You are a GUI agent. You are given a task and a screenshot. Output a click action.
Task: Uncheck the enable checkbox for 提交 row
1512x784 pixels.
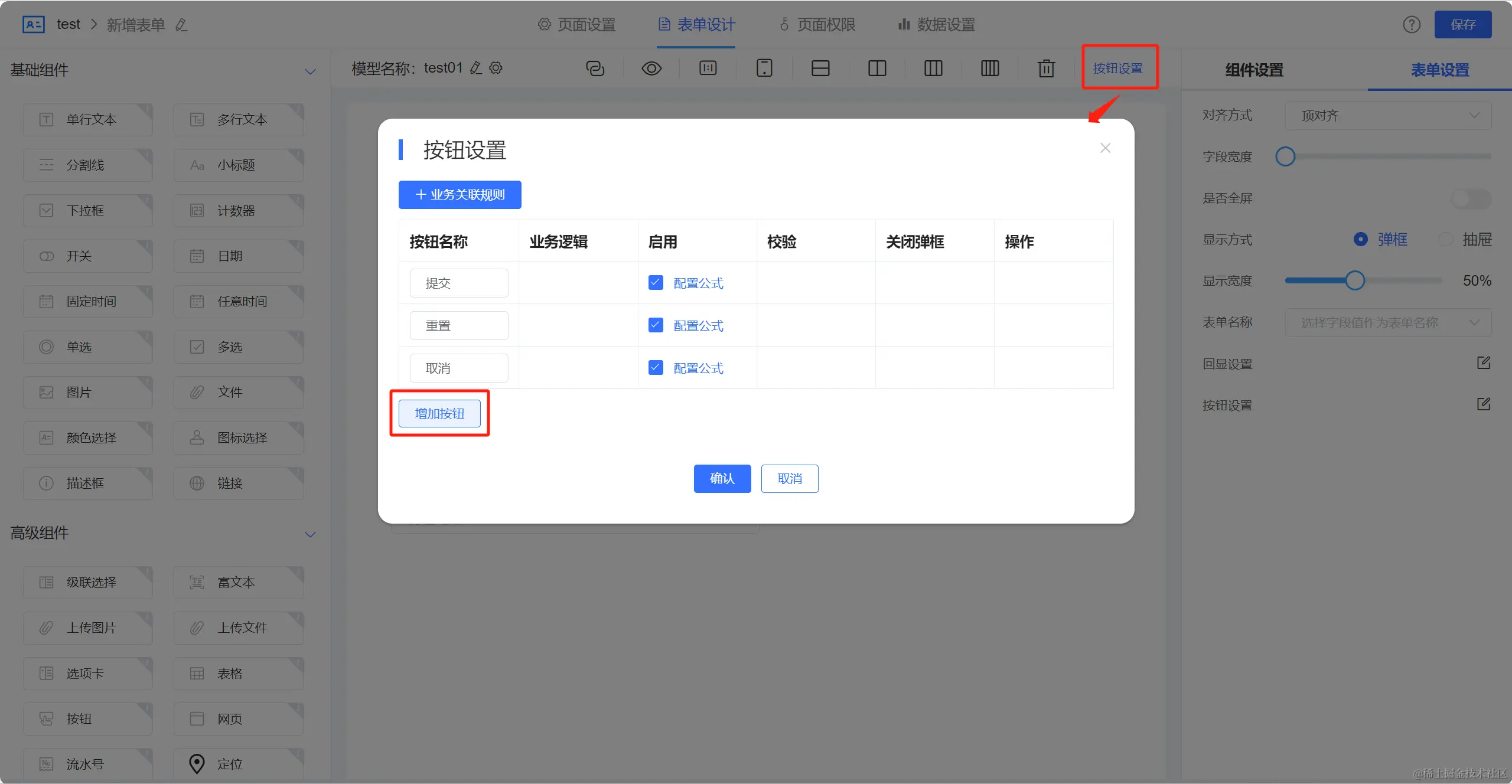(656, 283)
